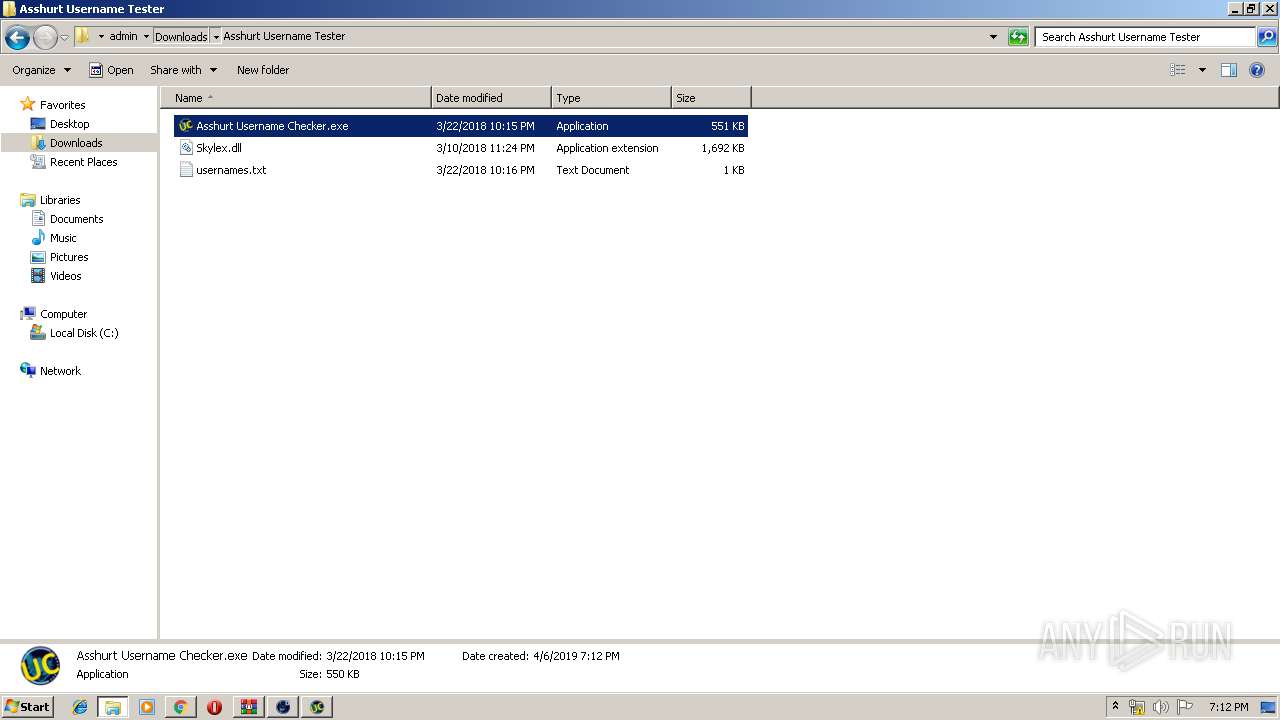Screen dimensions: 1280x720
Task: Open the Organize menu
Action: coord(42,70)
